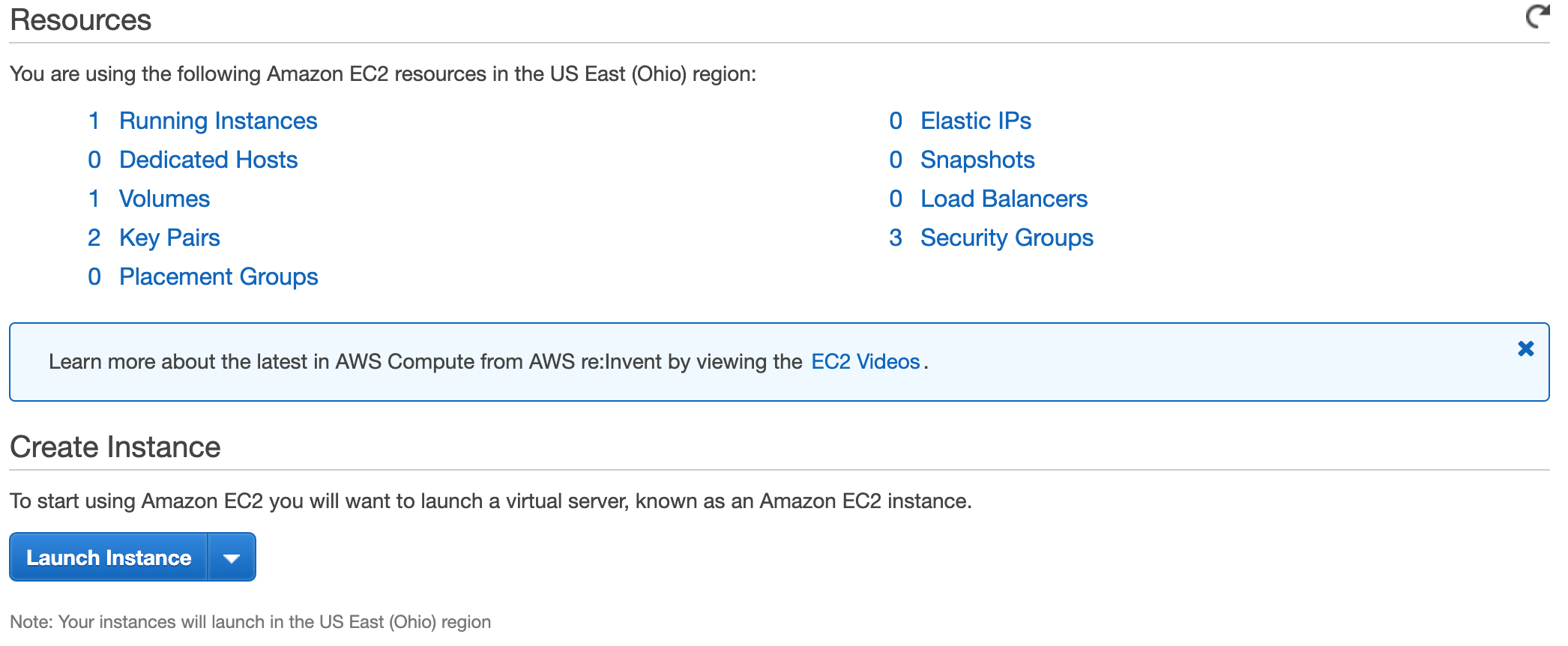Click the Create Instance heading

pyautogui.click(x=115, y=447)
